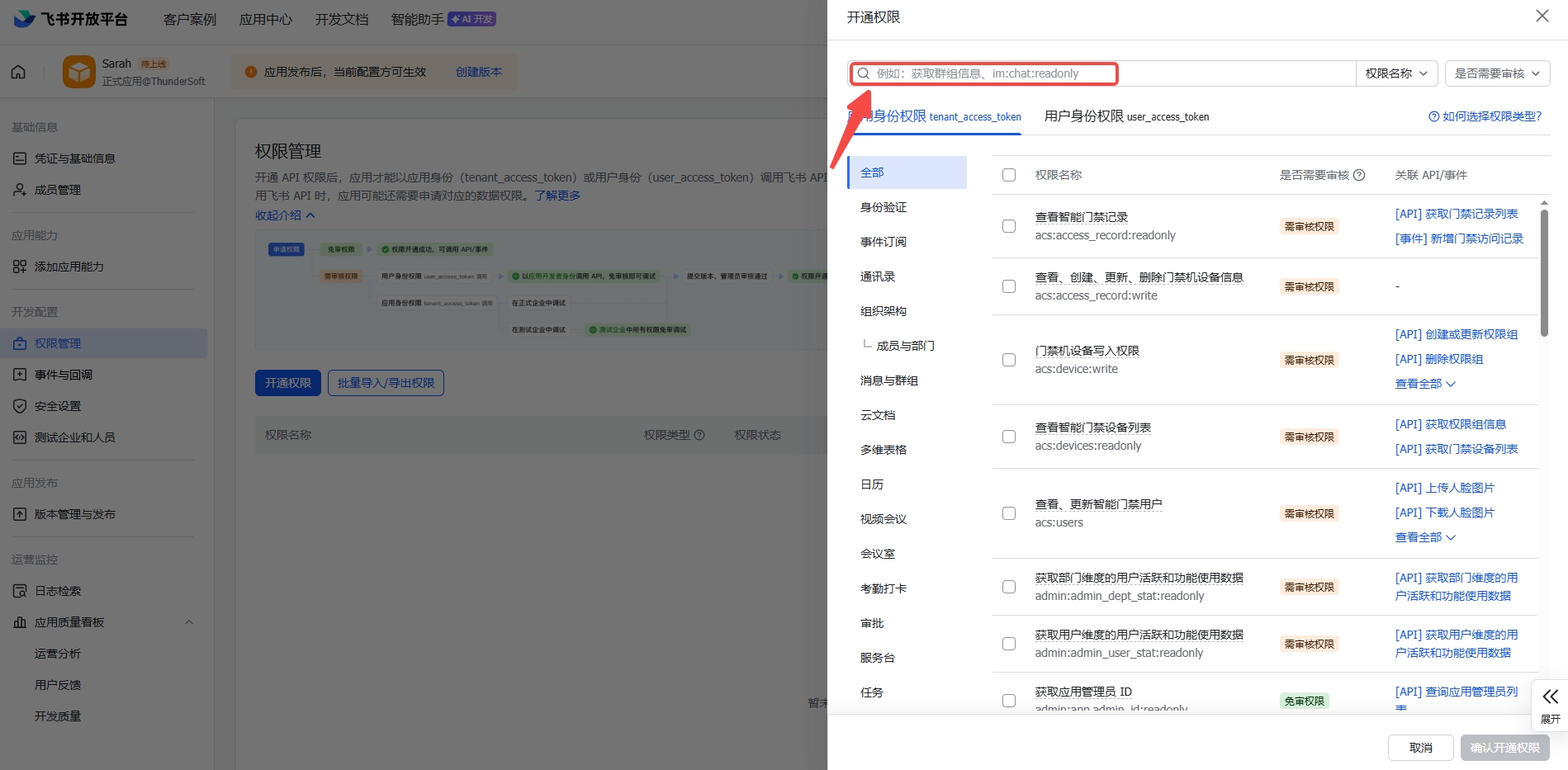Toggle the select-all checkbox in table header
Image resolution: width=1568 pixels, height=770 pixels.
click(1009, 175)
